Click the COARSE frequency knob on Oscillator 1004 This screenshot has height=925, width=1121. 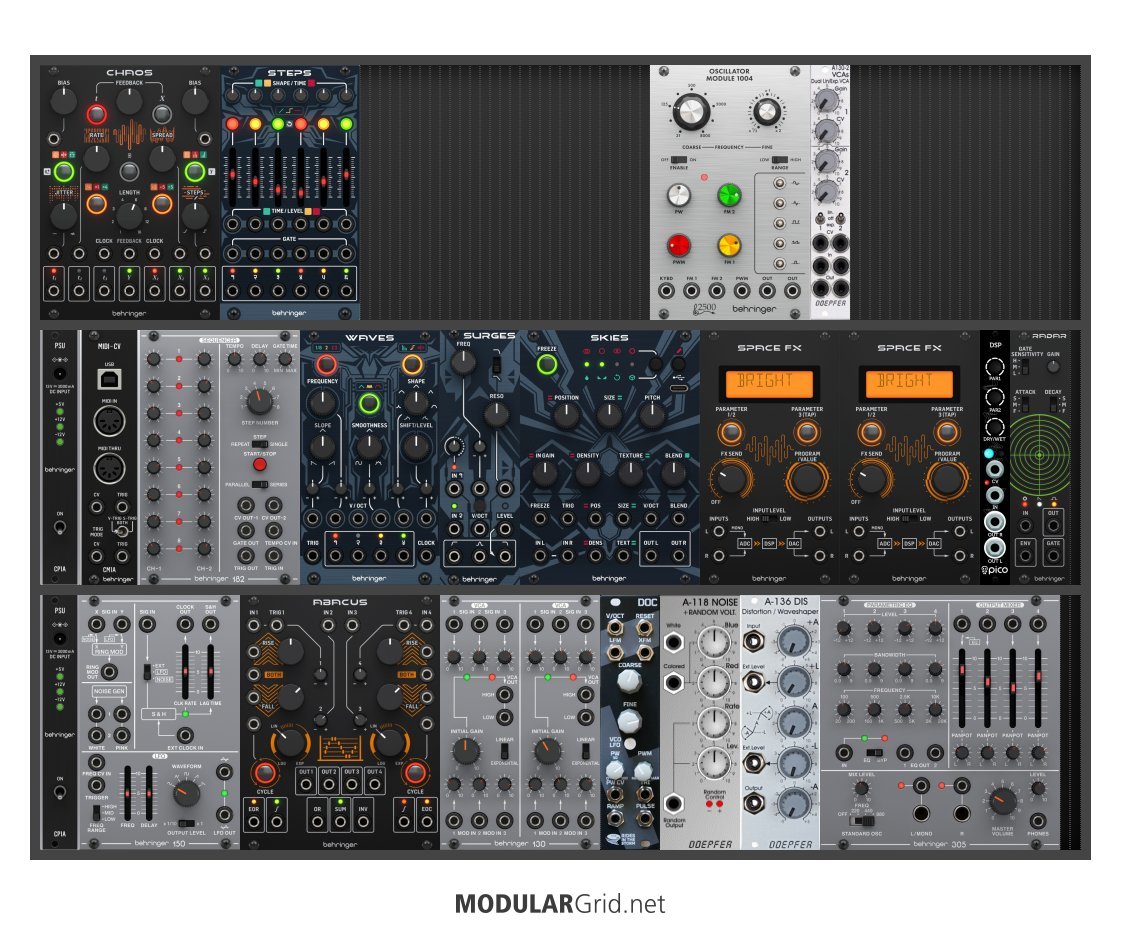click(691, 112)
